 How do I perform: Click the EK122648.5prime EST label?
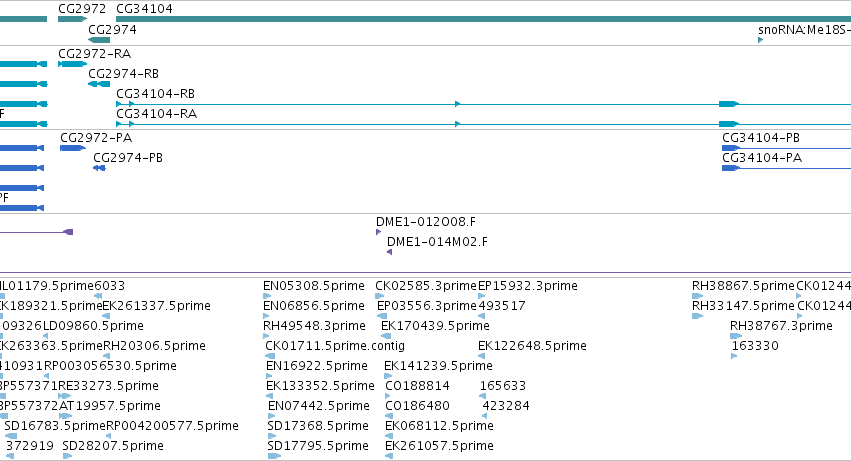tap(532, 345)
